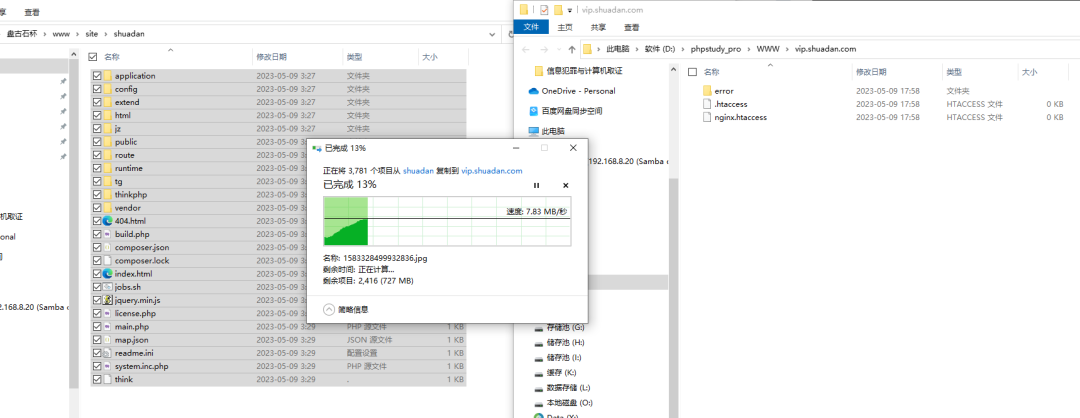Click phpstudy_pro breadcrumb in address bar
Viewport: 1080px width, 418px height.
[x=716, y=50]
